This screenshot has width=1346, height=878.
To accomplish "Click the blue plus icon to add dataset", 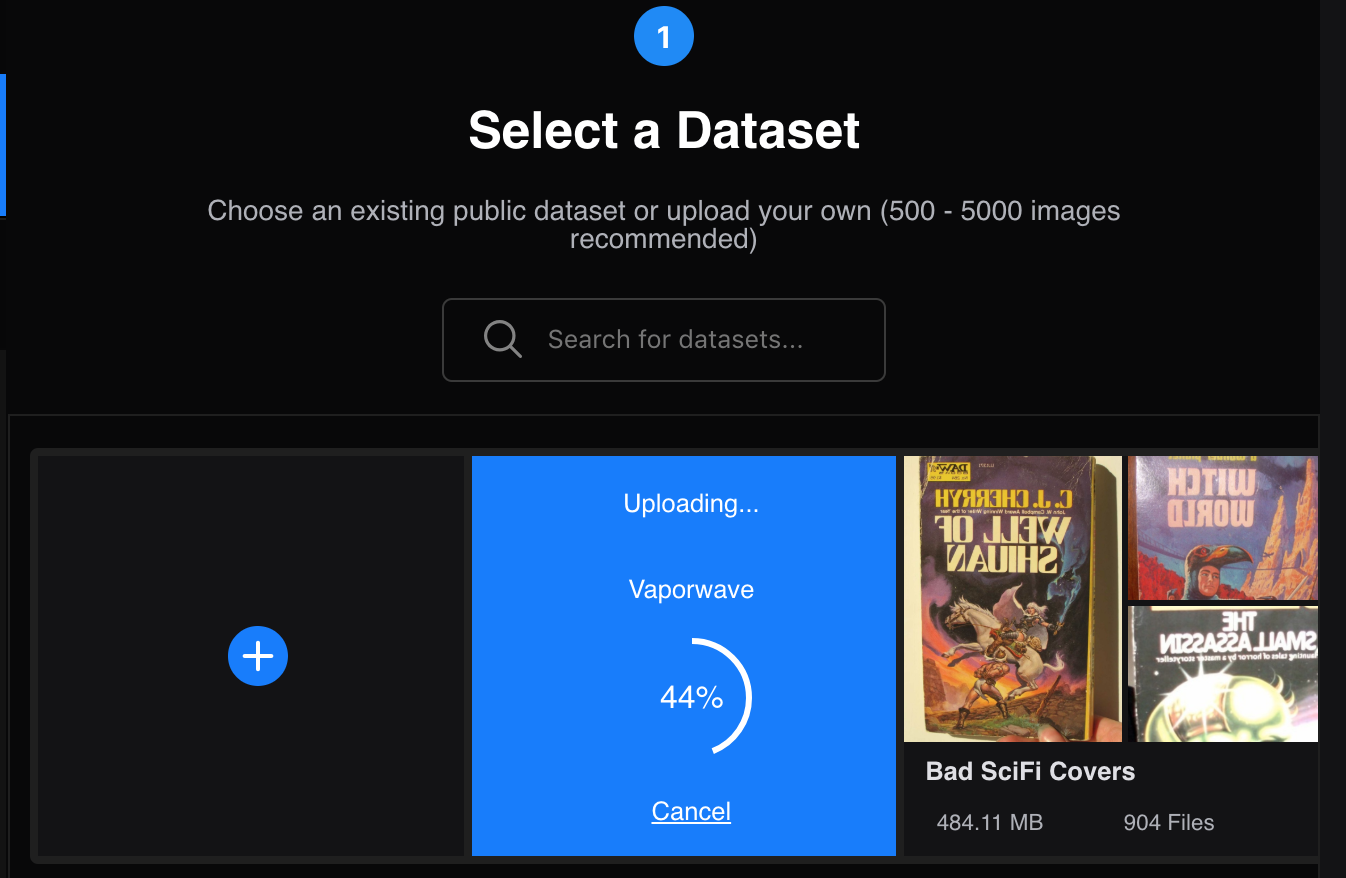I will click(258, 656).
